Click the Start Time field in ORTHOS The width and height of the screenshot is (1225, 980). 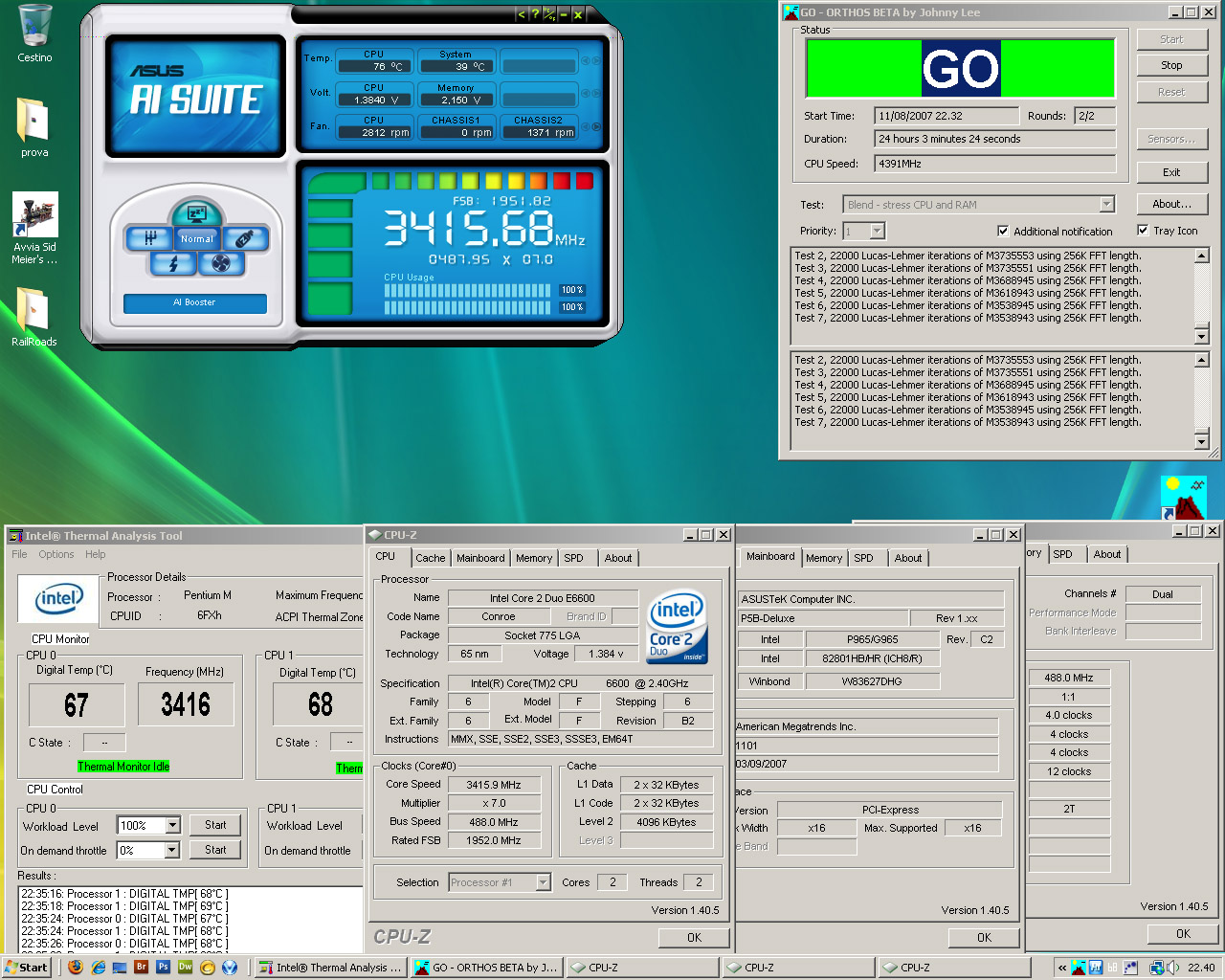tap(946, 115)
